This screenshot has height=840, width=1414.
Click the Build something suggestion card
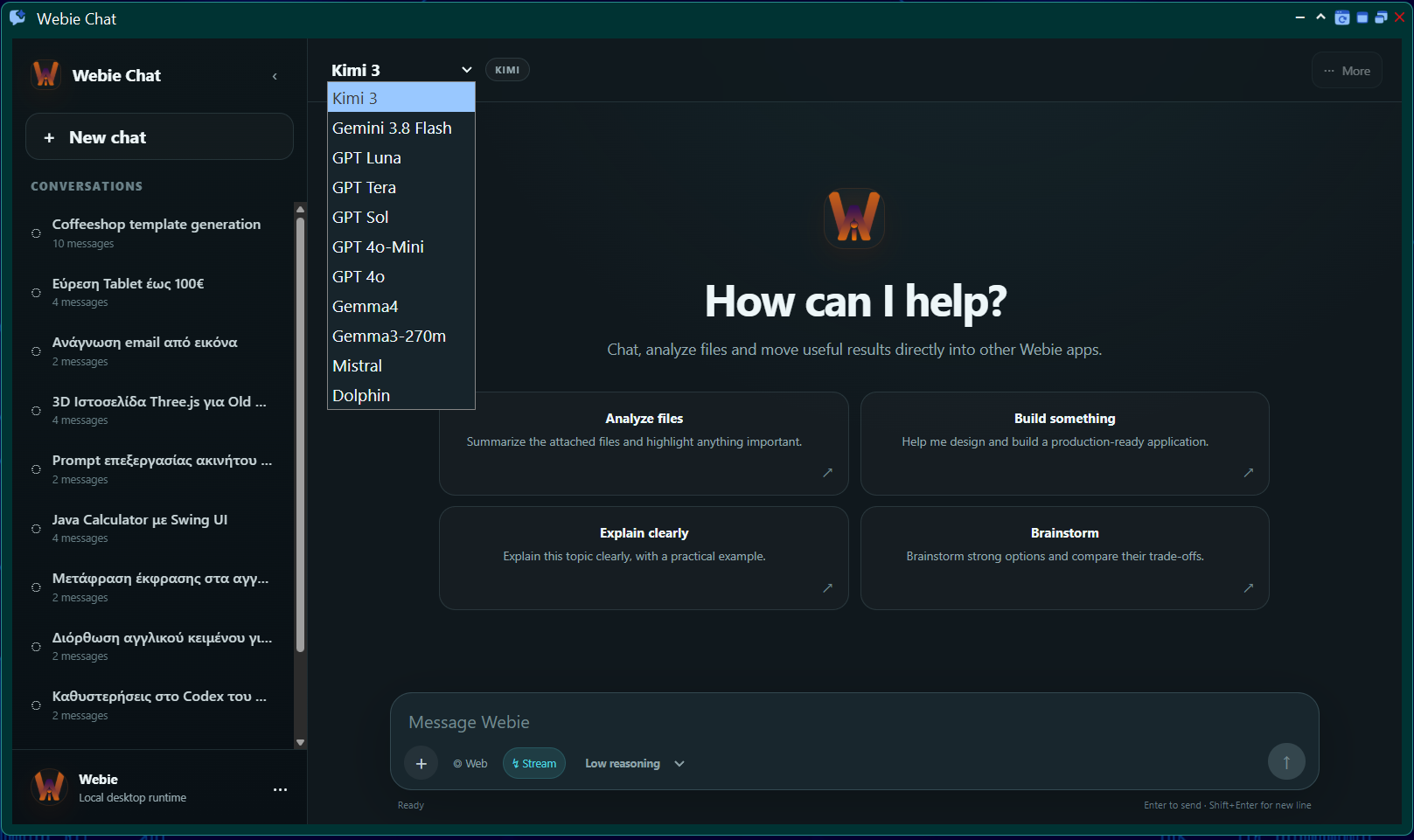[1064, 443]
